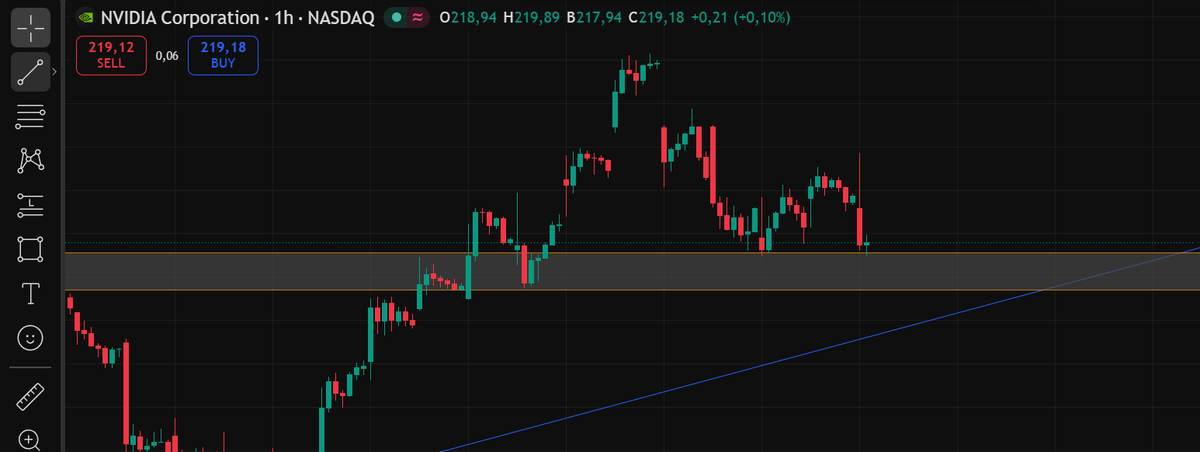1200x452 pixels.
Task: Click the NVIDIA logo icon
Action: (86, 16)
